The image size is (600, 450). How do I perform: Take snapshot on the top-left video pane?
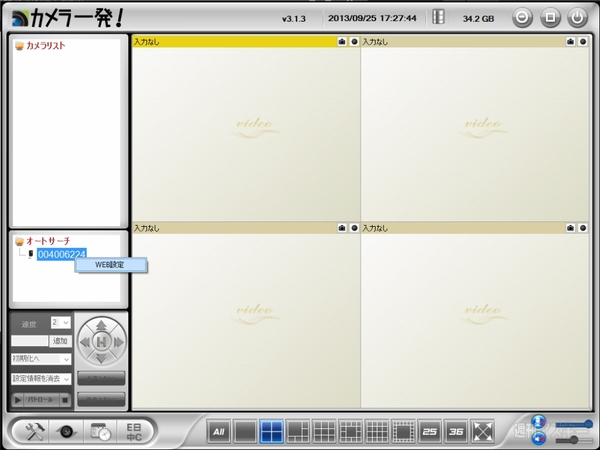[342, 41]
